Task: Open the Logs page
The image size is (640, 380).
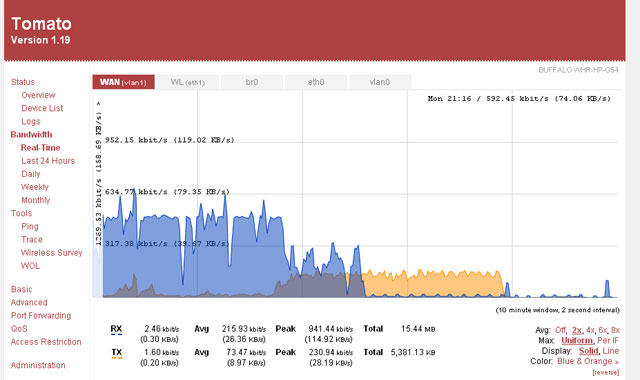Action: (31, 121)
